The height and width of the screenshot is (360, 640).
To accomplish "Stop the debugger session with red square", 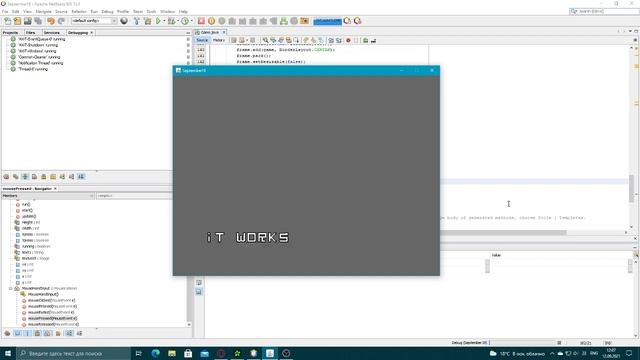I will (x=201, y=21).
